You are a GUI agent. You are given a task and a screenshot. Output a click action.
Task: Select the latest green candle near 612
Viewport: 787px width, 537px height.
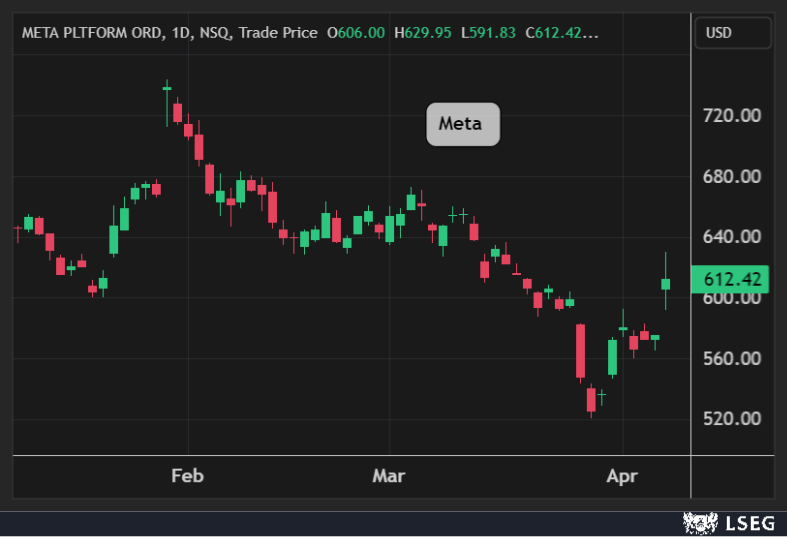666,284
